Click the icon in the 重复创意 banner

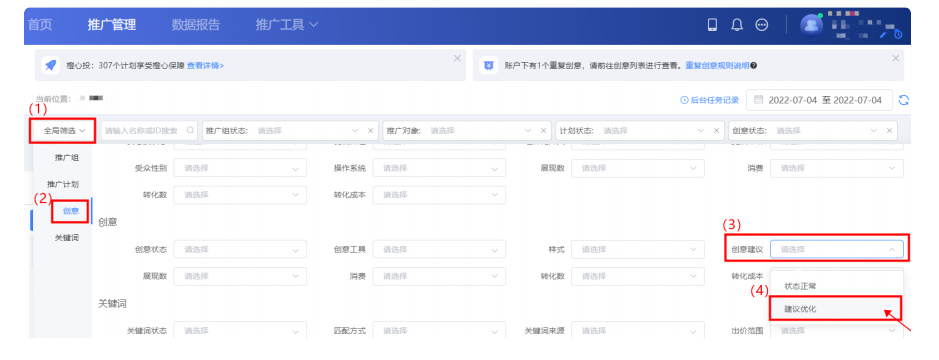click(489, 65)
